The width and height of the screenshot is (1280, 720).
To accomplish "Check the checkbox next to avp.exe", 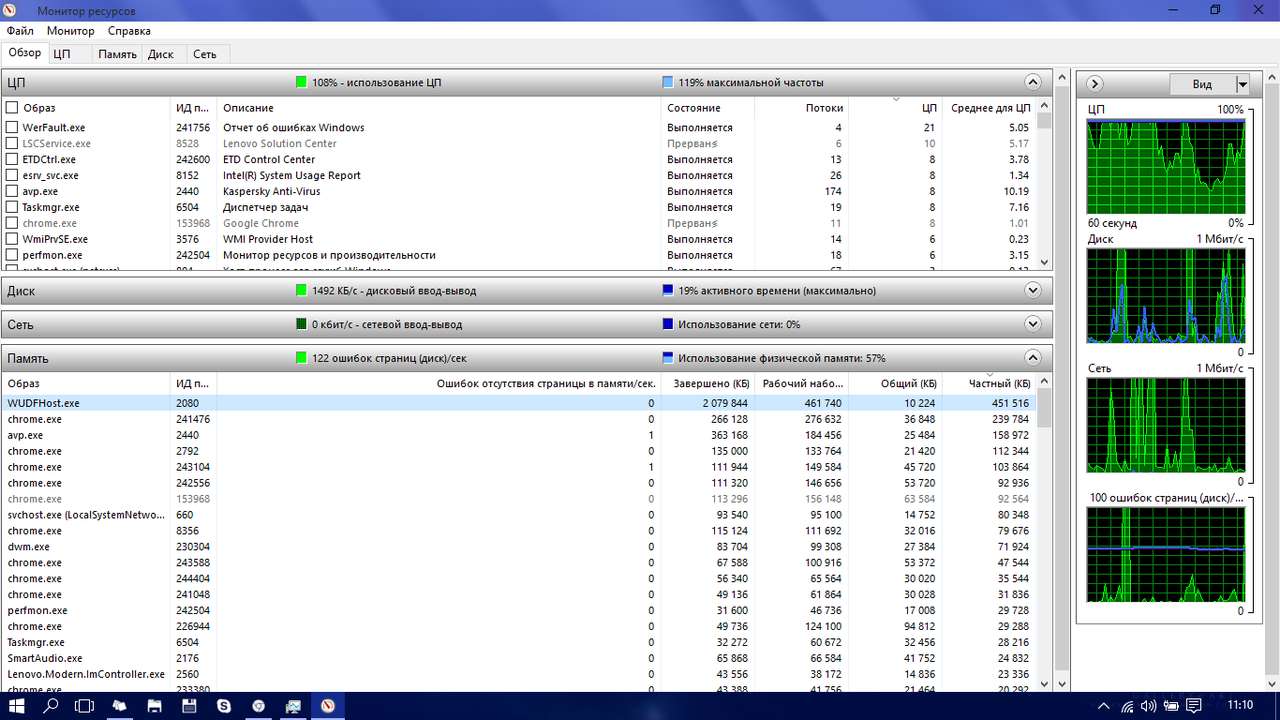I will click(12, 191).
